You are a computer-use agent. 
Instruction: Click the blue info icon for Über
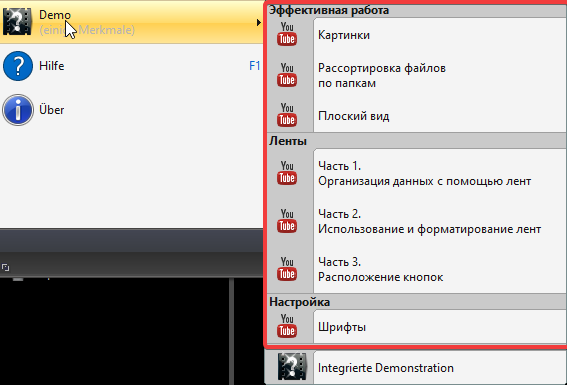[x=18, y=110]
